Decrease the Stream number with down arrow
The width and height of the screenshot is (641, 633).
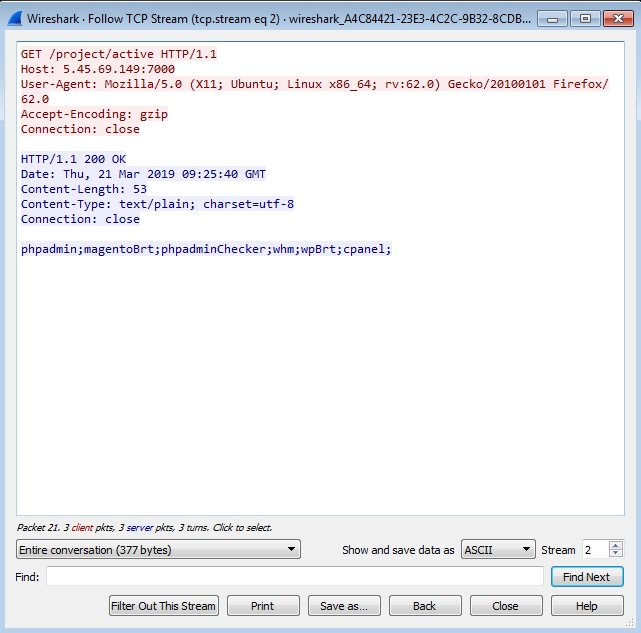click(616, 554)
